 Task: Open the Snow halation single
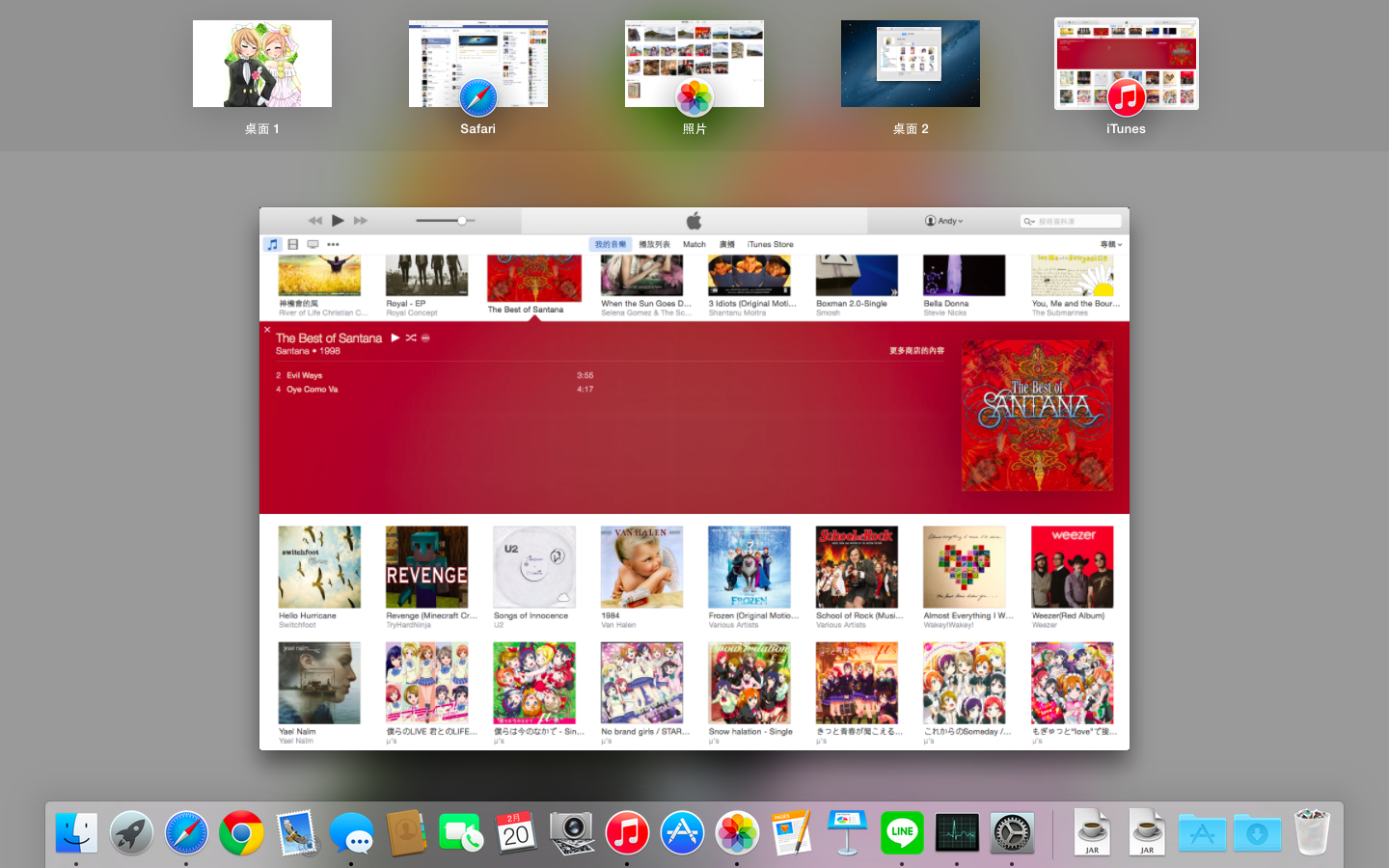click(749, 683)
